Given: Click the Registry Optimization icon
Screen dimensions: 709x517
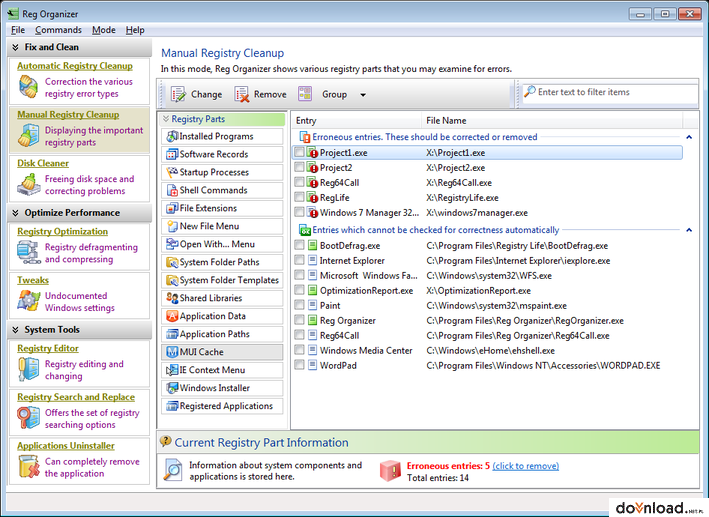Looking at the screenshot, I should click(x=28, y=252).
